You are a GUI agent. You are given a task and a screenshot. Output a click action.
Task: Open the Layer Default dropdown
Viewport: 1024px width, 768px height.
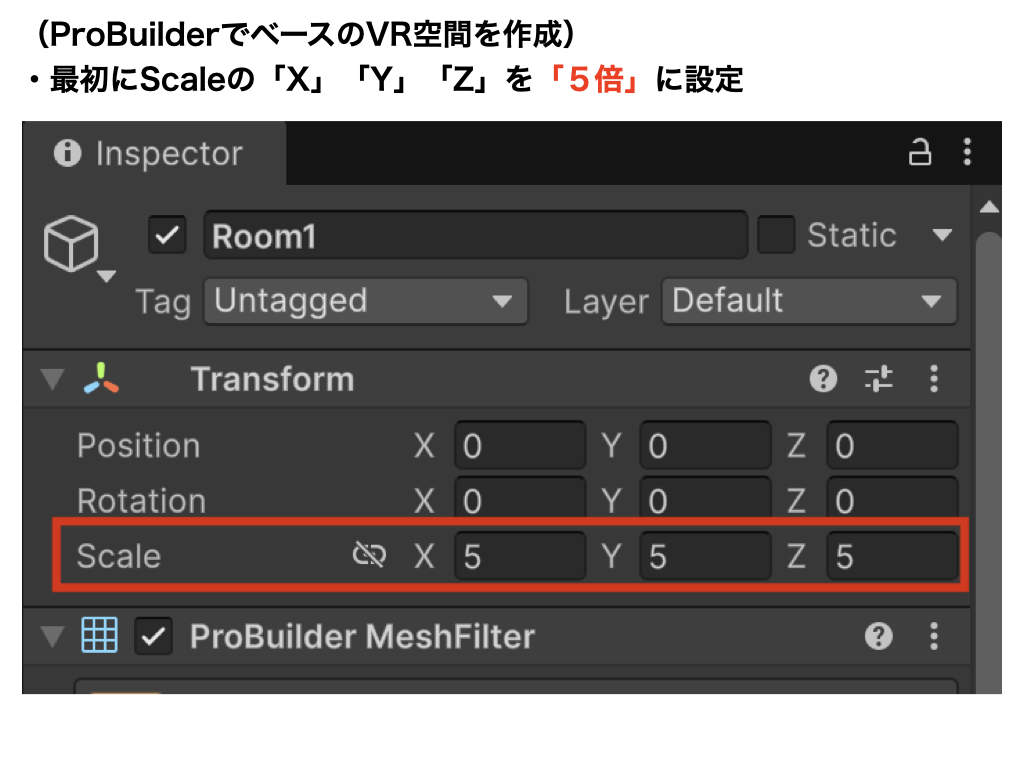(x=808, y=301)
